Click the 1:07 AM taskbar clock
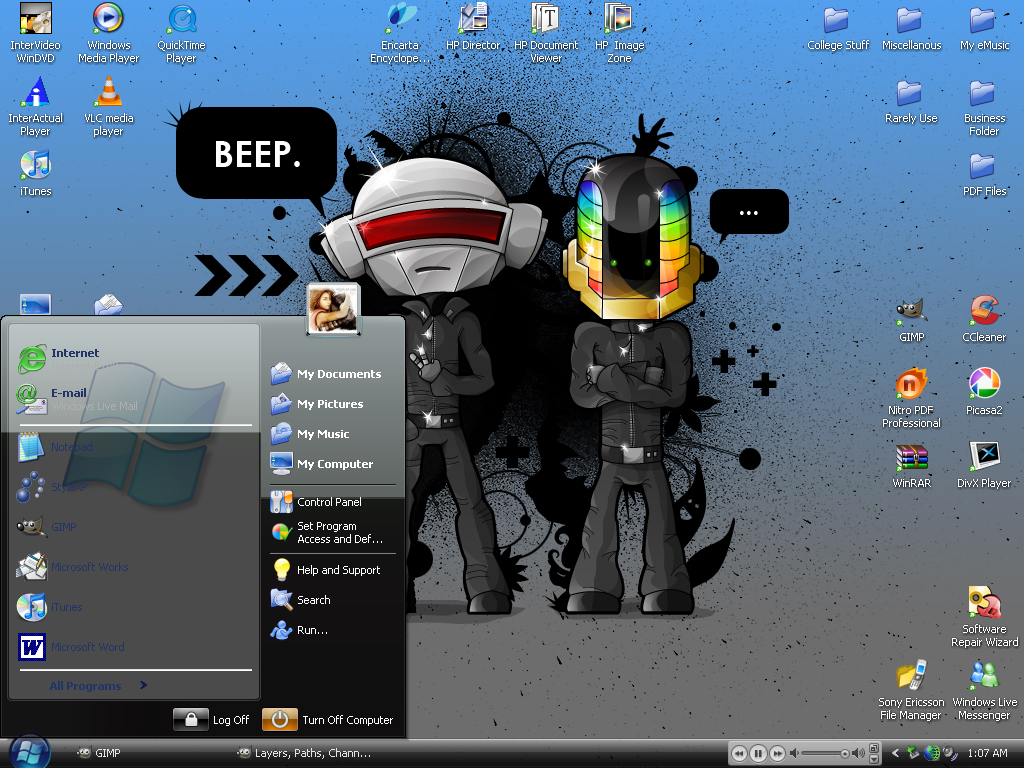The height and width of the screenshot is (768, 1024). [987, 753]
